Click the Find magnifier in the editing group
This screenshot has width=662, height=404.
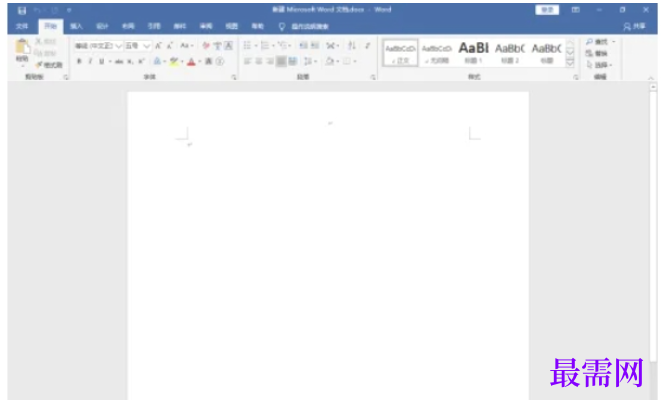pos(589,42)
